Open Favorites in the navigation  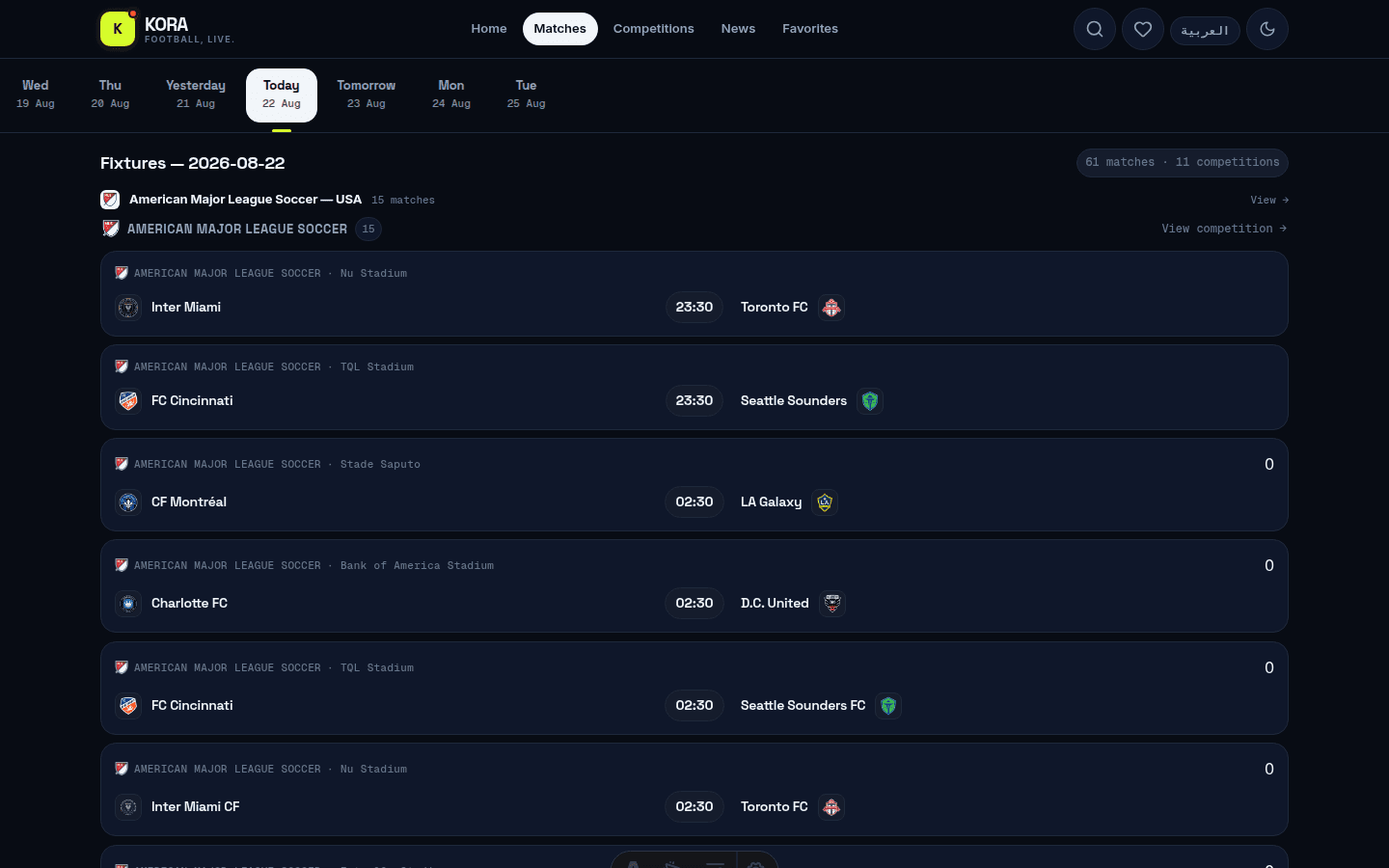tap(810, 29)
